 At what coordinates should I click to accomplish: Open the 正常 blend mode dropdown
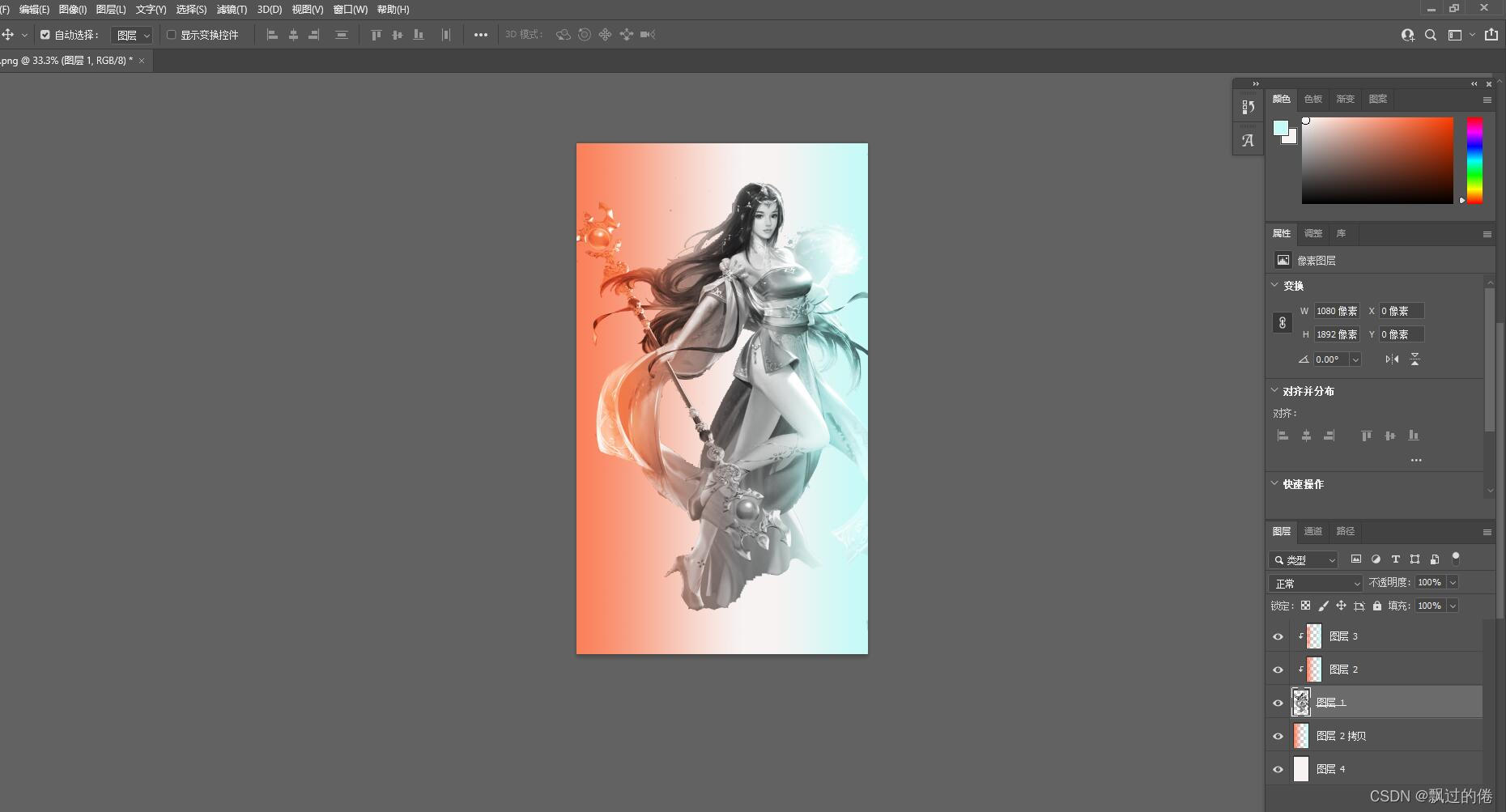(1316, 583)
